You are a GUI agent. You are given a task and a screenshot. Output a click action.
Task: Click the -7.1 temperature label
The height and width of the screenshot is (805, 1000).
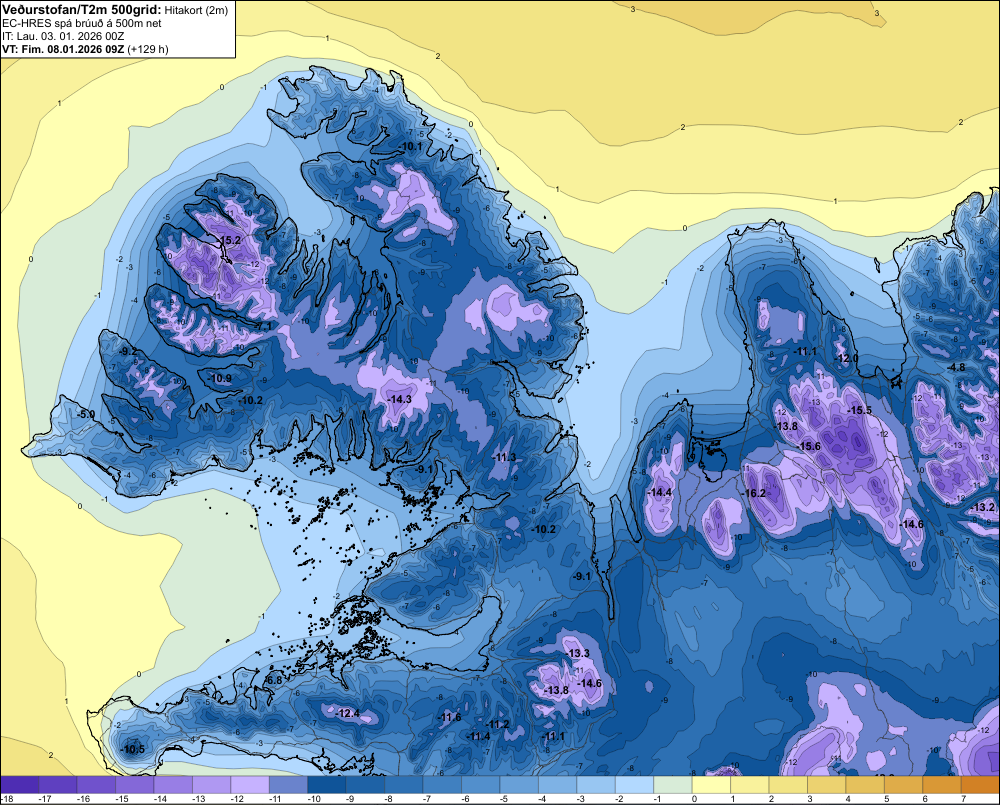(x=262, y=326)
